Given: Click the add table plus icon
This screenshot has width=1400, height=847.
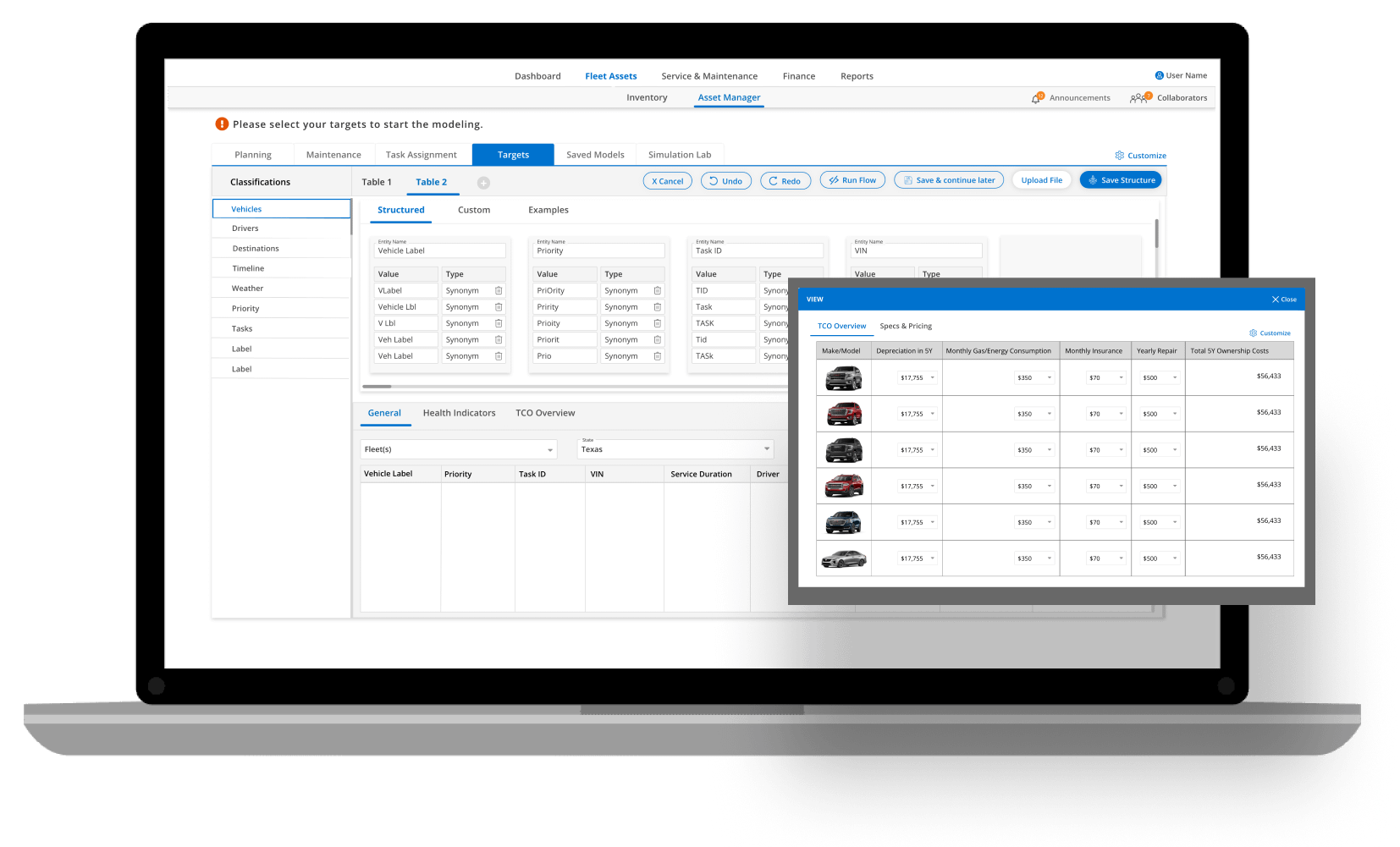Looking at the screenshot, I should click(x=483, y=183).
